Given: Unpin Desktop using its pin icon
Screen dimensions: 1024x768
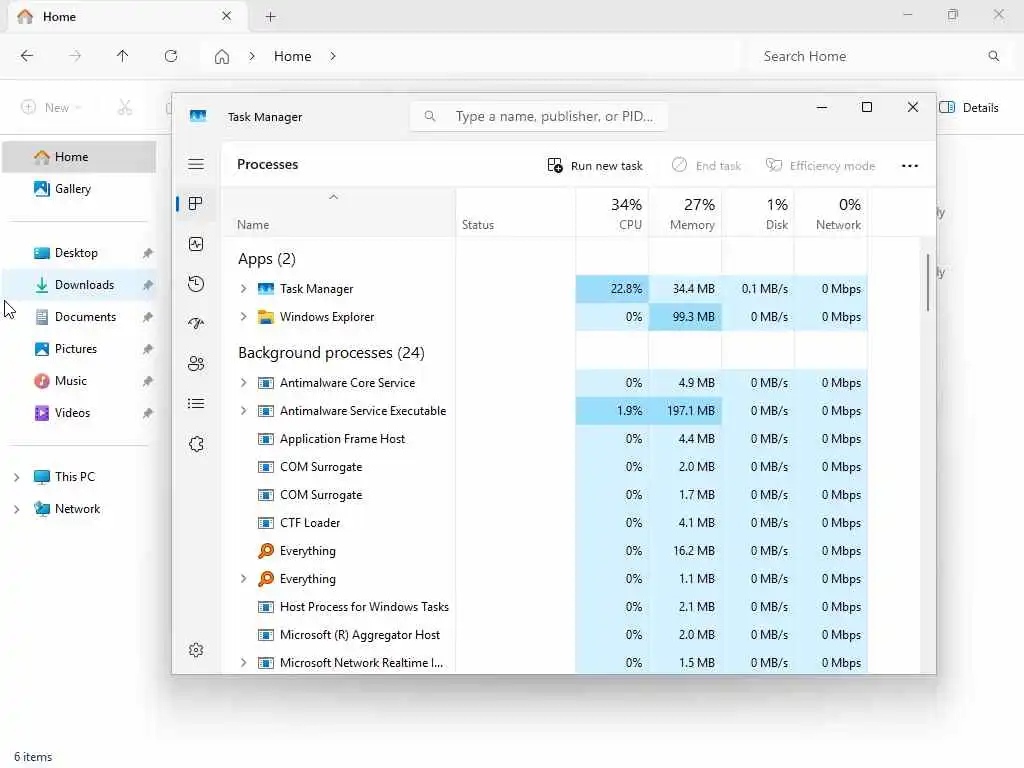Looking at the screenshot, I should (x=148, y=253).
